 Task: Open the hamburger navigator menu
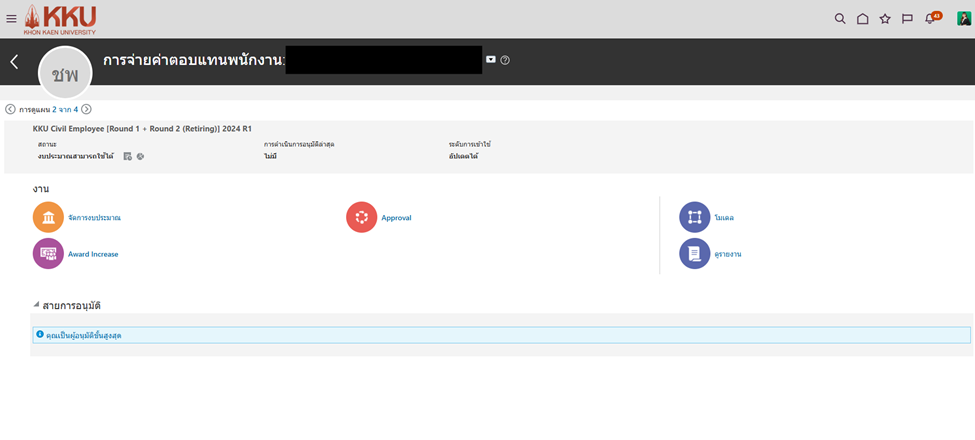[x=11, y=18]
